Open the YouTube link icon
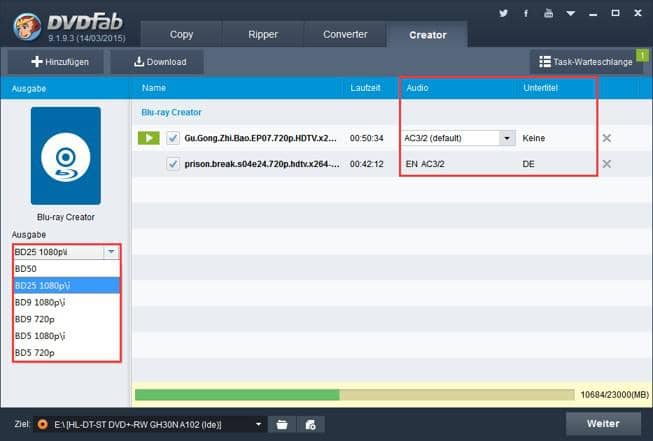Viewport: 653px width, 441px height. coord(548,13)
